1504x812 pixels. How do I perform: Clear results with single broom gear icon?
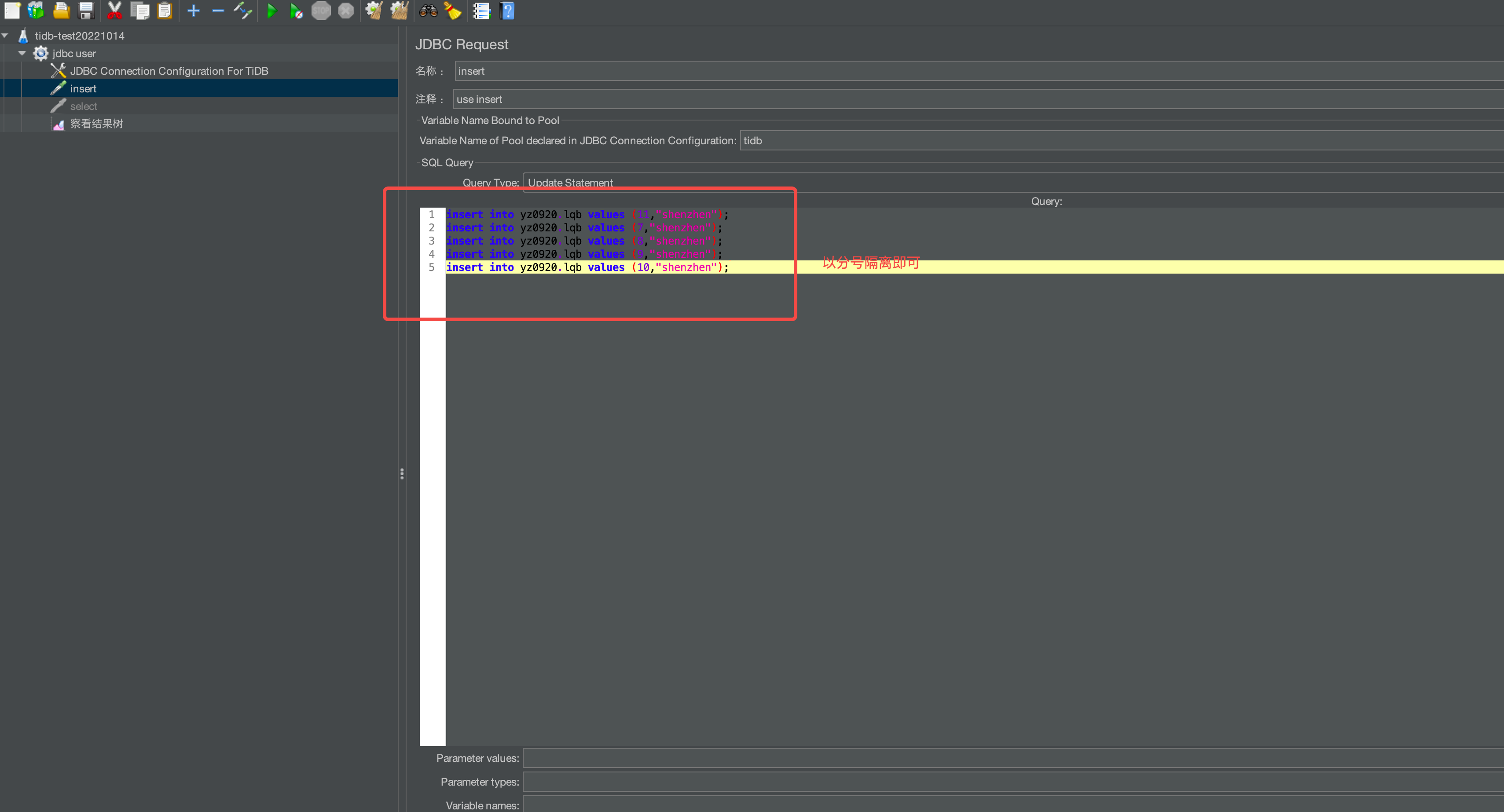coord(374,10)
